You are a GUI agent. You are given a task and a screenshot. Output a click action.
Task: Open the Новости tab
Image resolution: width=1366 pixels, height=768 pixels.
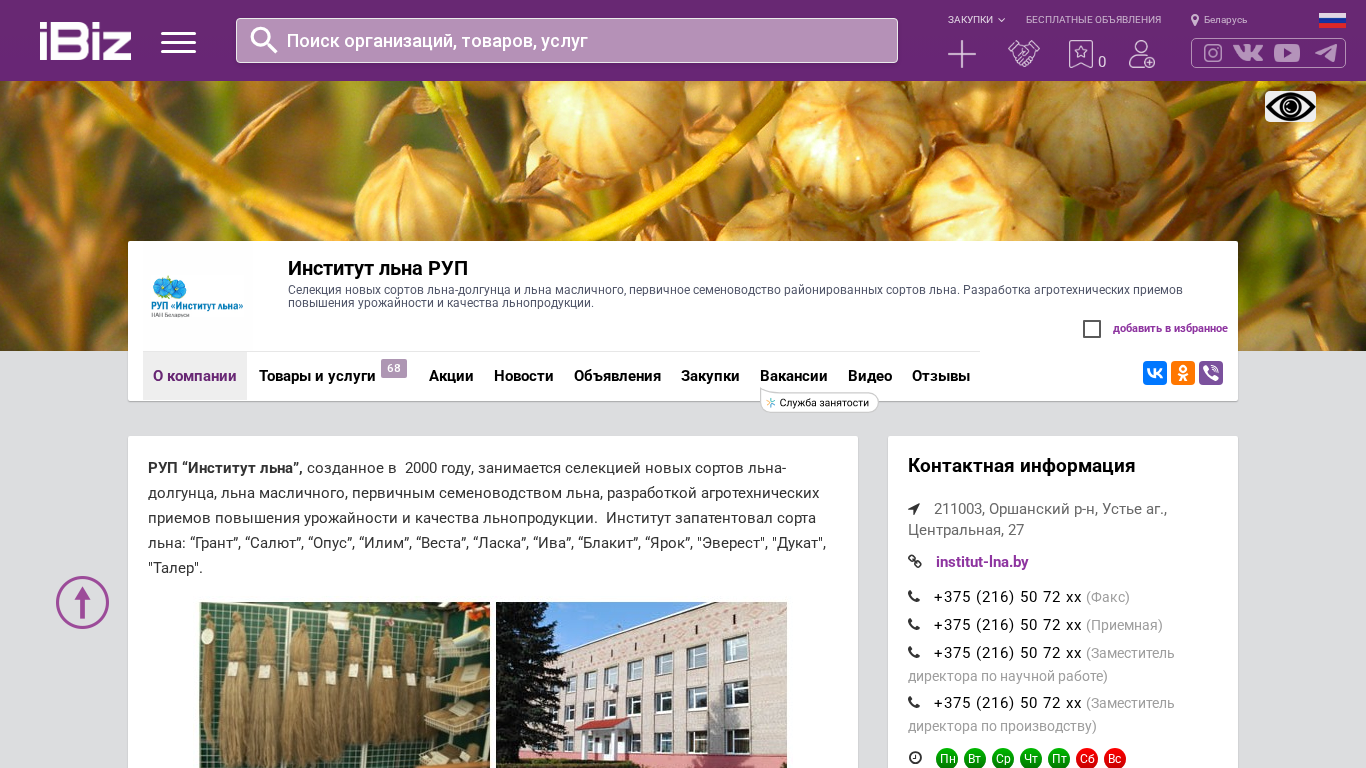pyautogui.click(x=524, y=376)
